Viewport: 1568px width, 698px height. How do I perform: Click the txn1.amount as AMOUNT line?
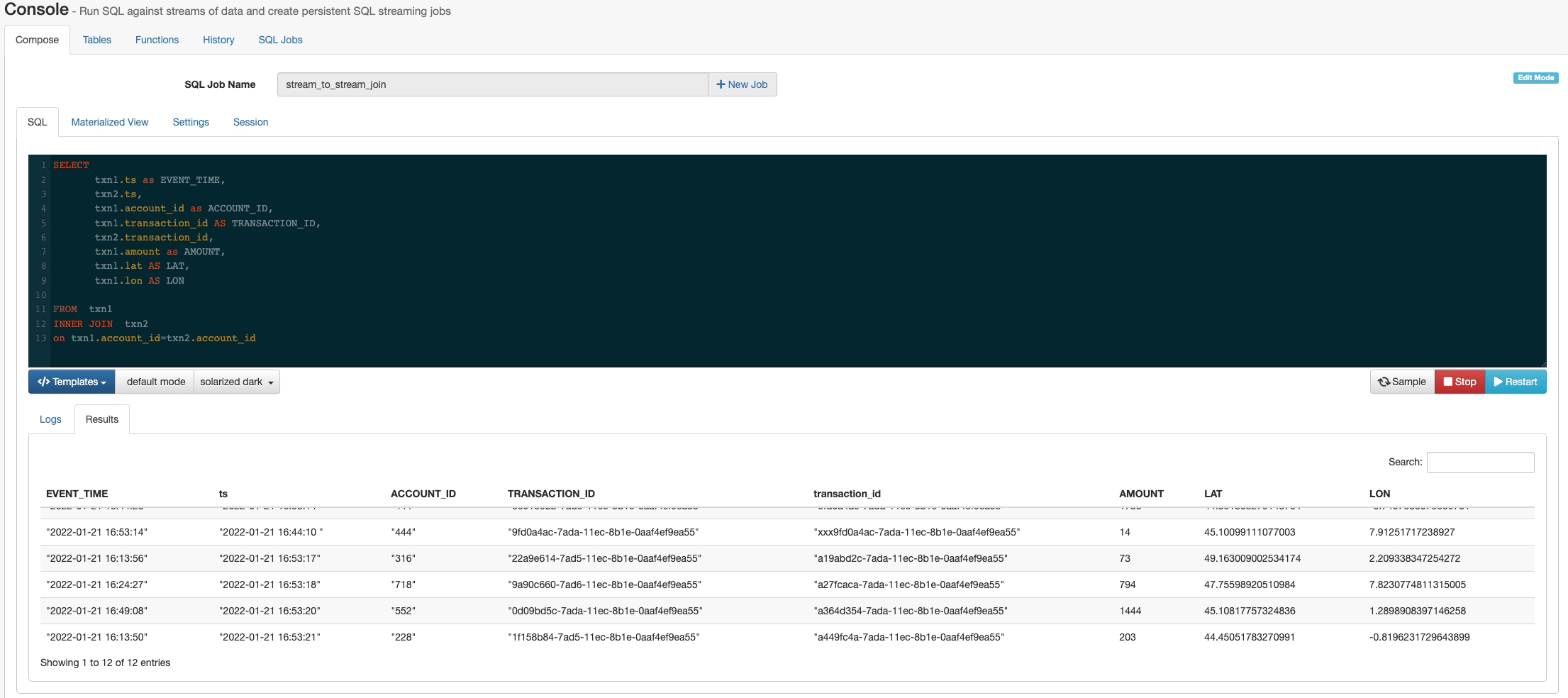tap(160, 252)
